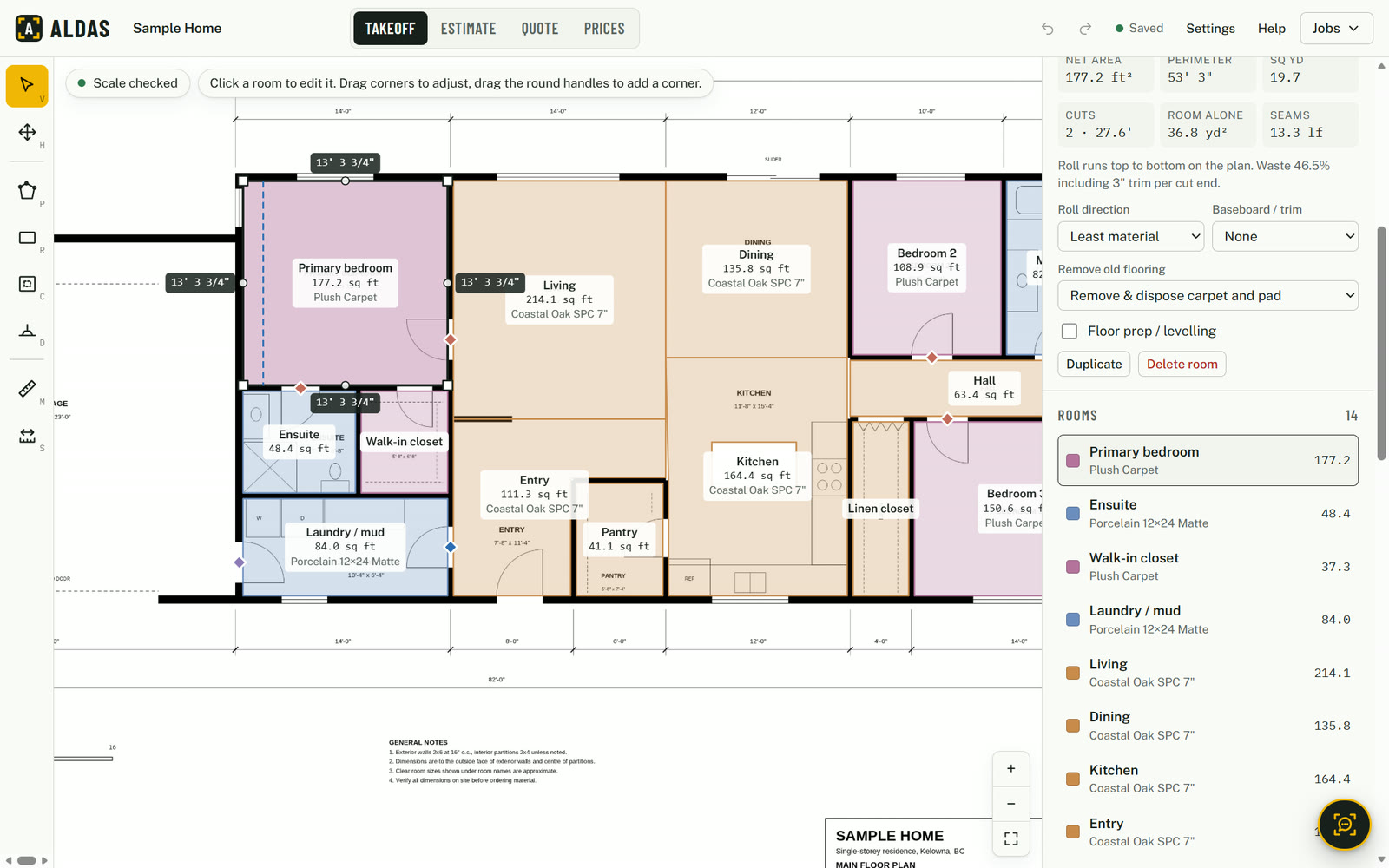Screen dimensions: 1389x868
Task: Switch to the Estimate tab
Action: [469, 29]
